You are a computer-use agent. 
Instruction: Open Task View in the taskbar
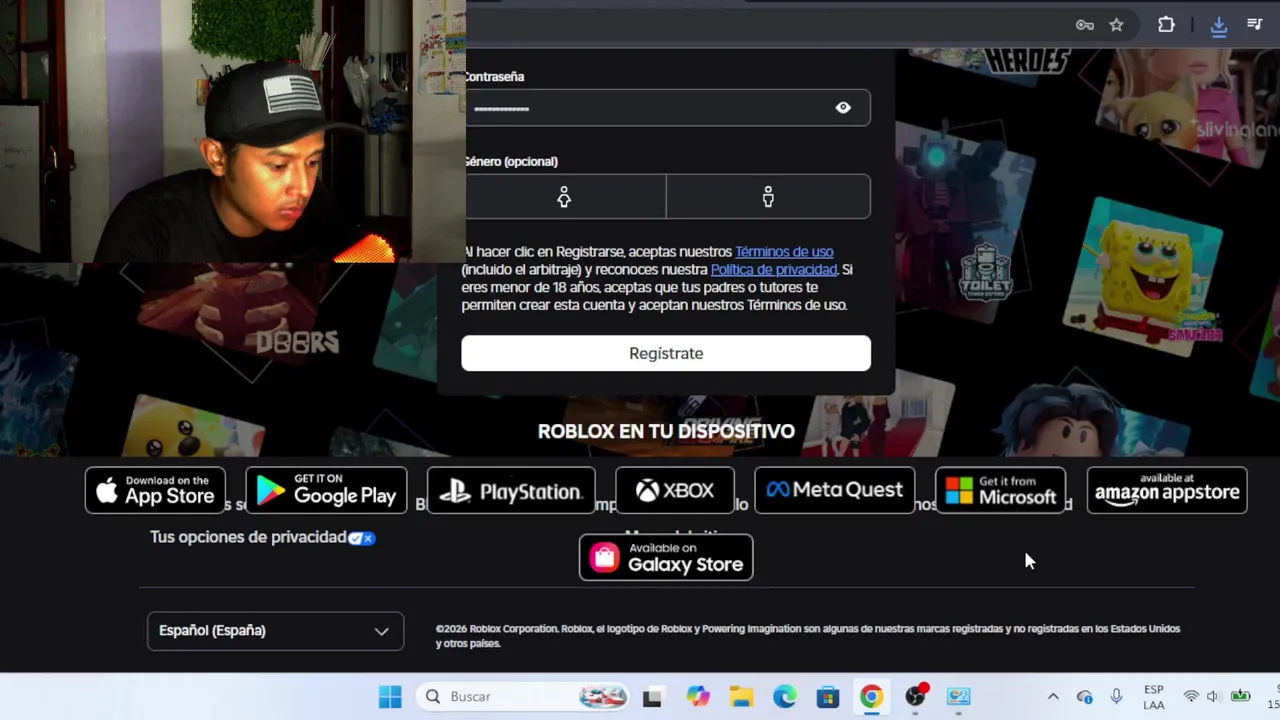click(x=652, y=697)
